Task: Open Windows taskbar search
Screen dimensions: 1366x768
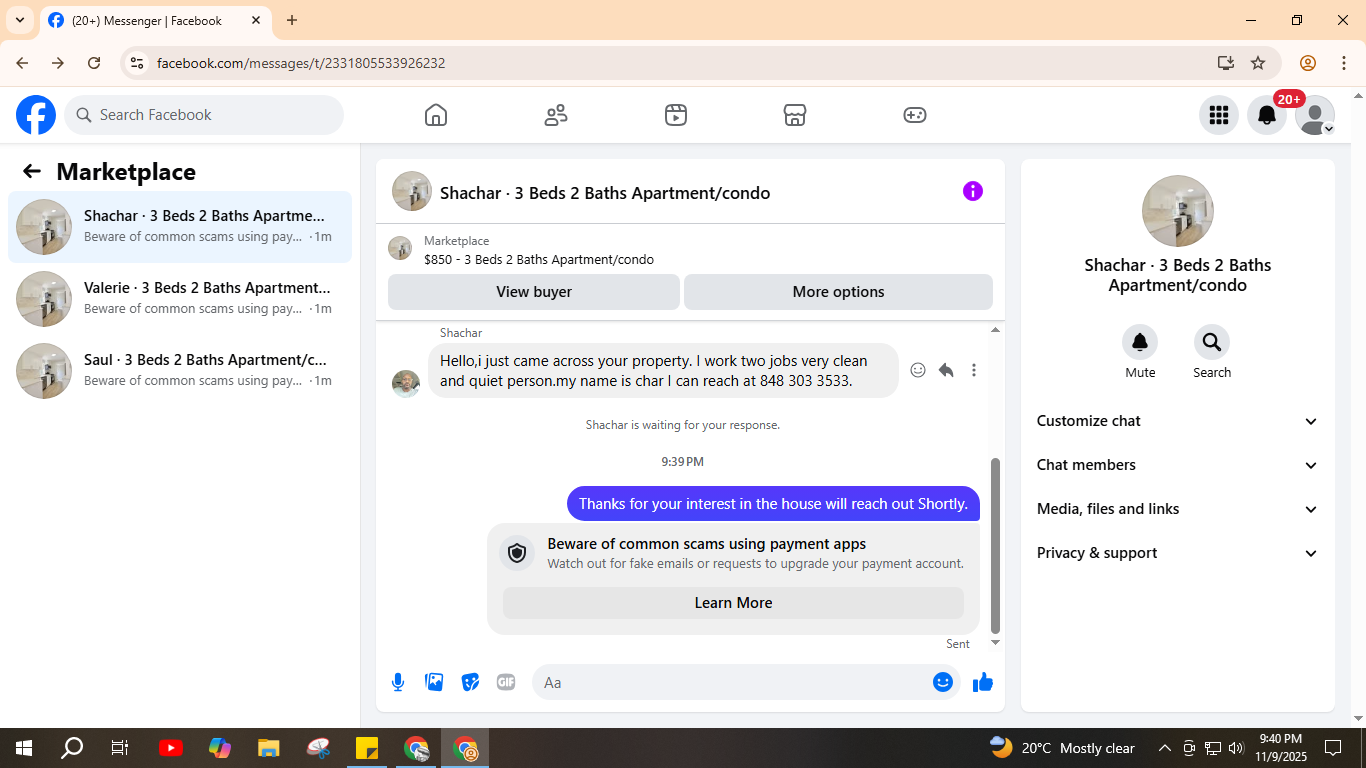Action: [x=72, y=748]
